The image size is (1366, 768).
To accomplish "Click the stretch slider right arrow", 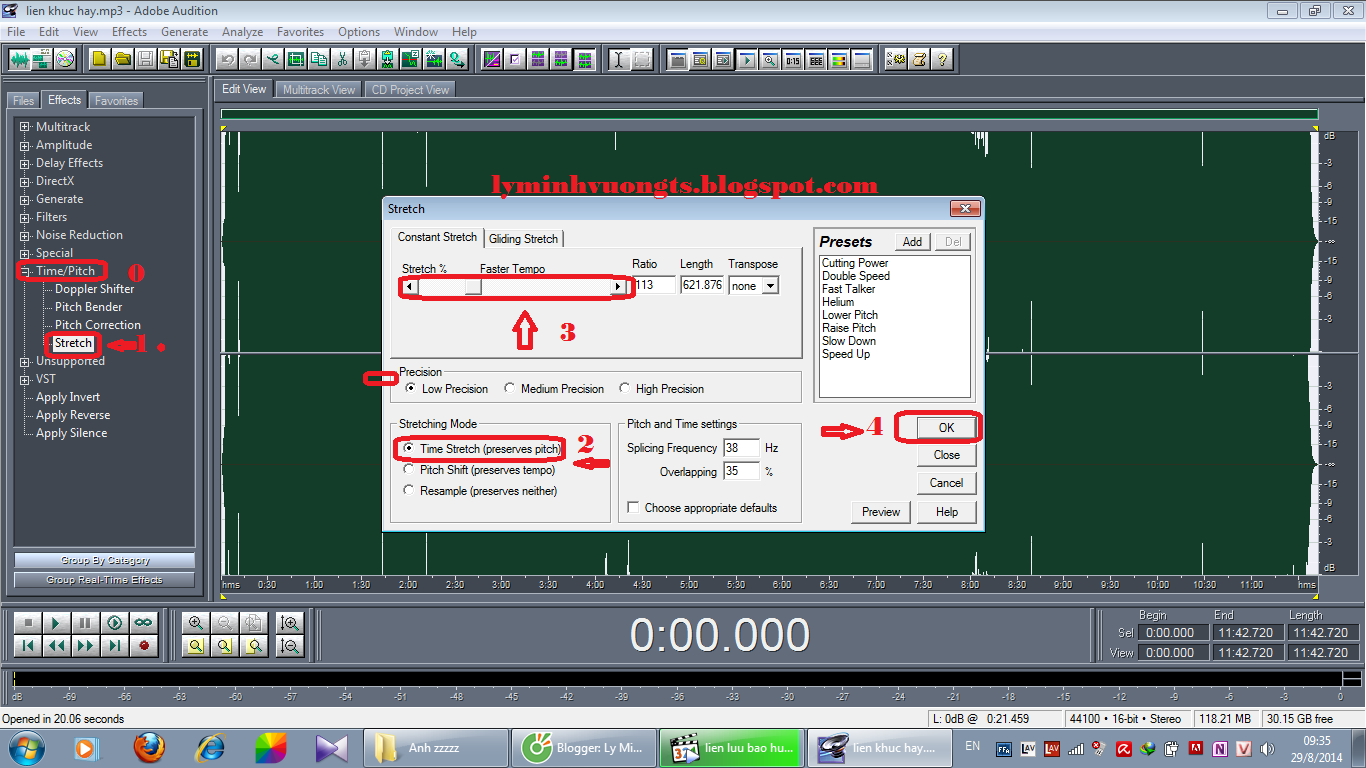I will tap(618, 287).
